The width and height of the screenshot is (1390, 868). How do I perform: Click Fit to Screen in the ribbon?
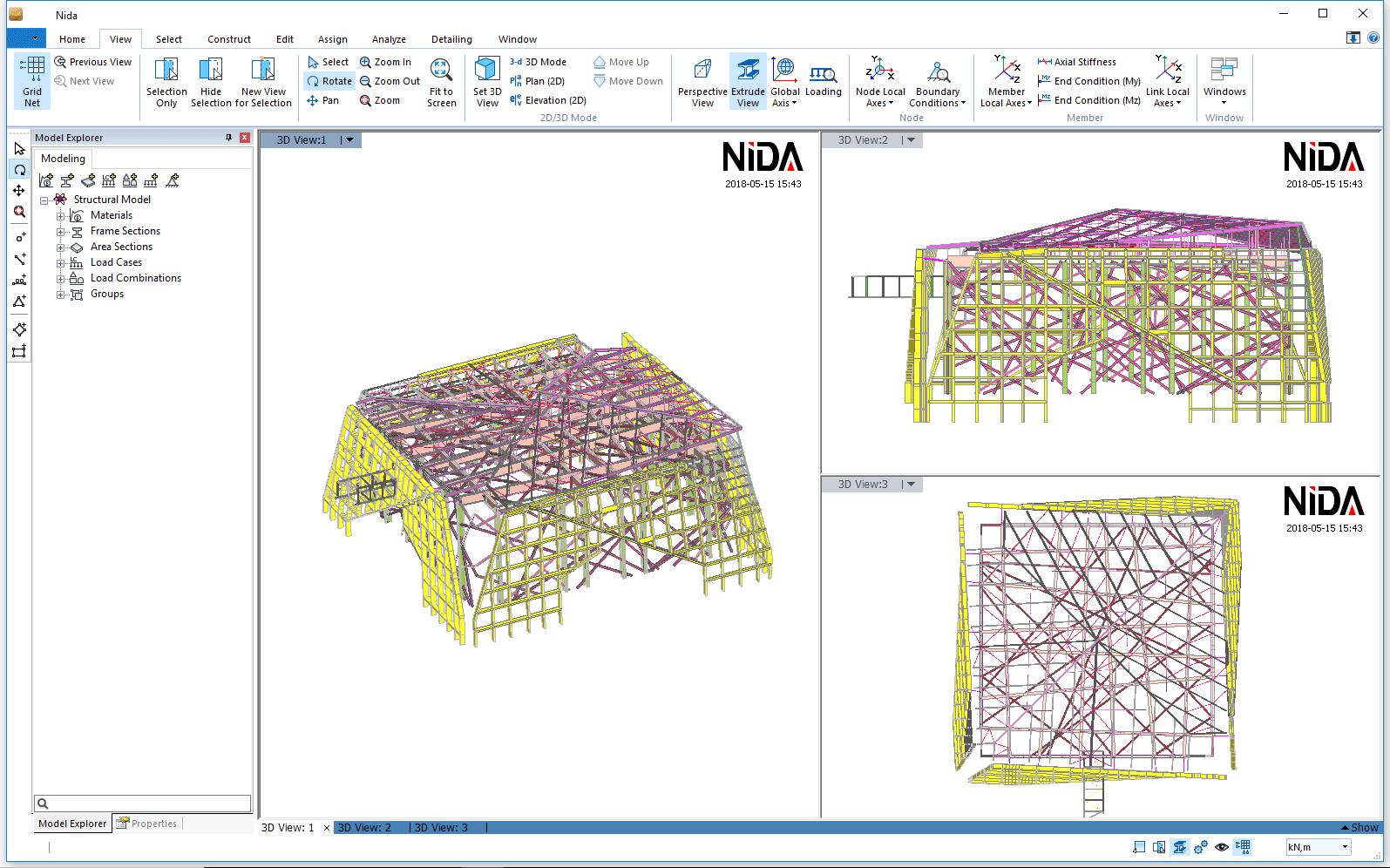click(x=442, y=83)
